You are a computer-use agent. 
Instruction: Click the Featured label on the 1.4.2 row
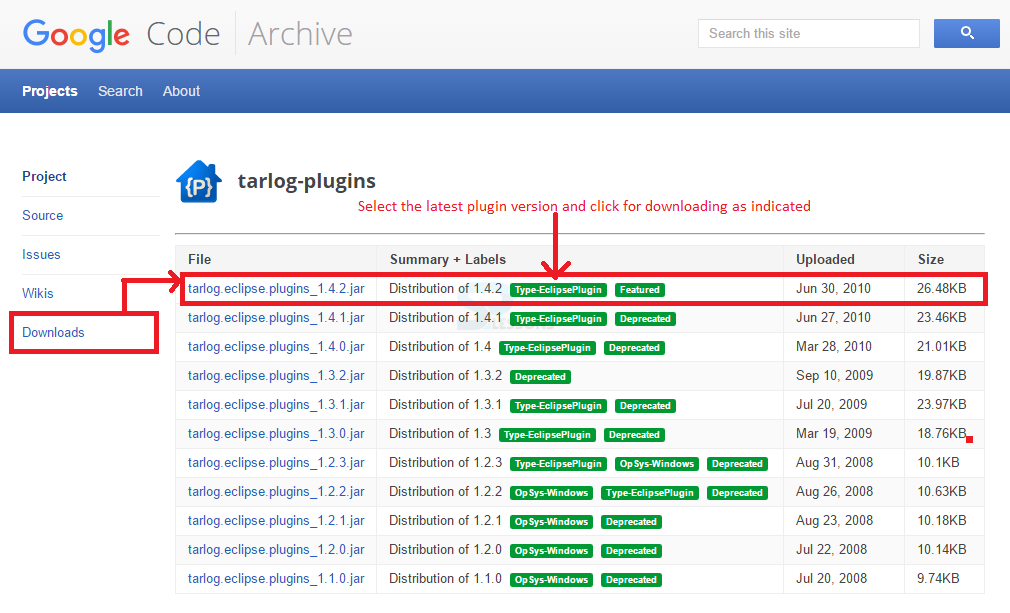(640, 290)
